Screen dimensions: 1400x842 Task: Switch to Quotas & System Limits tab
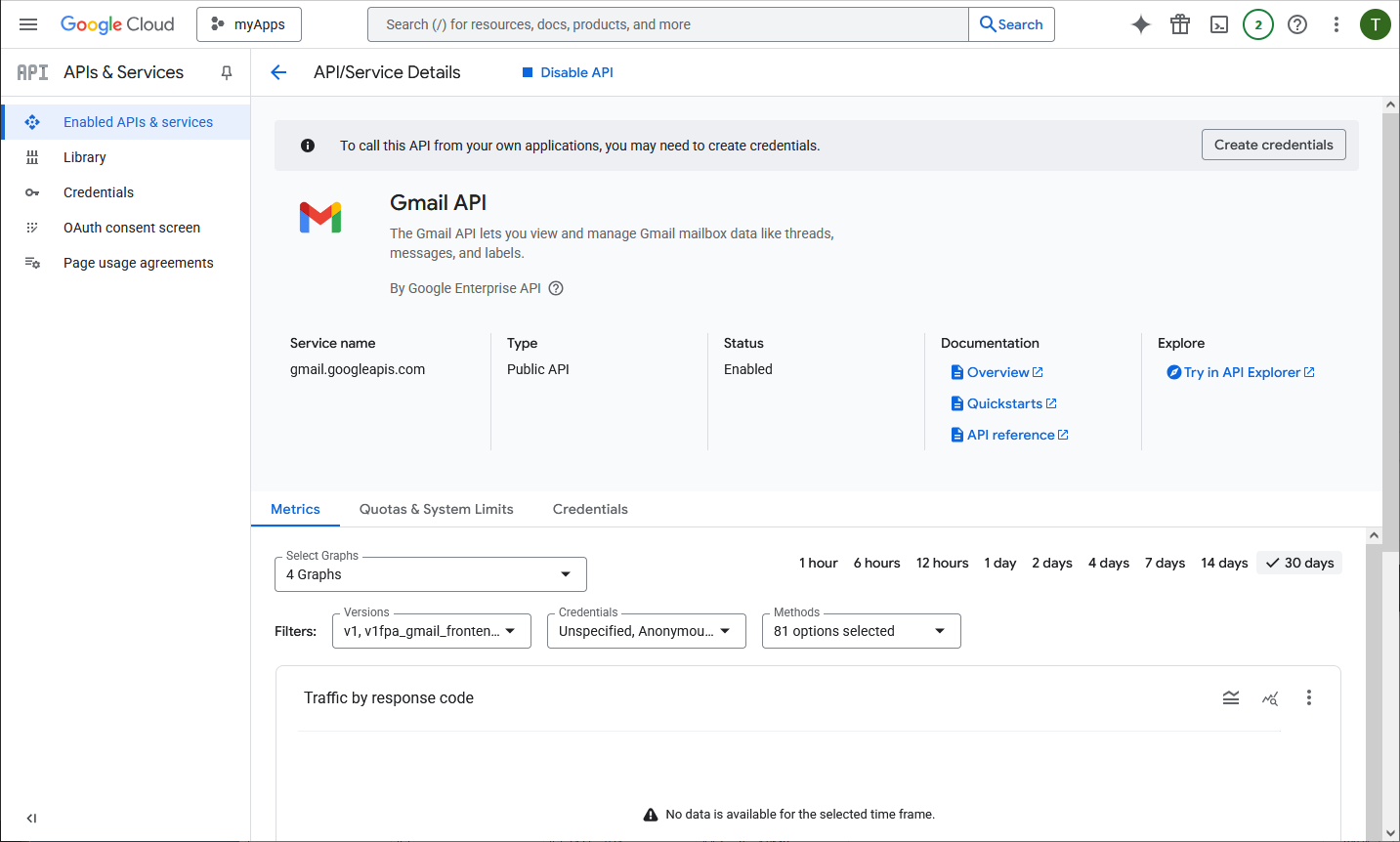point(436,509)
